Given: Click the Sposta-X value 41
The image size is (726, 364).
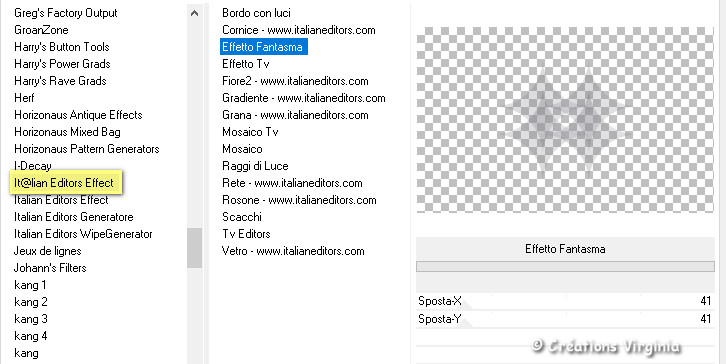Looking at the screenshot, I should pyautogui.click(x=705, y=301).
